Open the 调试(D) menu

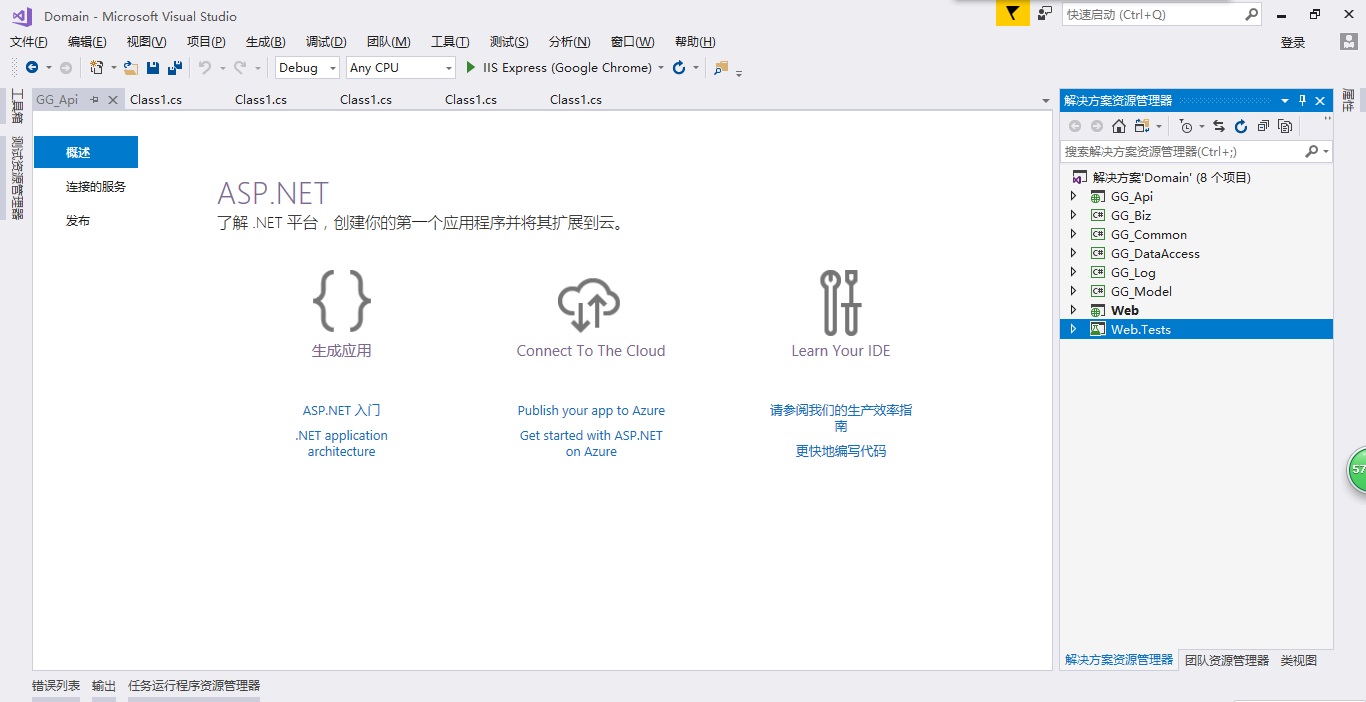(326, 42)
